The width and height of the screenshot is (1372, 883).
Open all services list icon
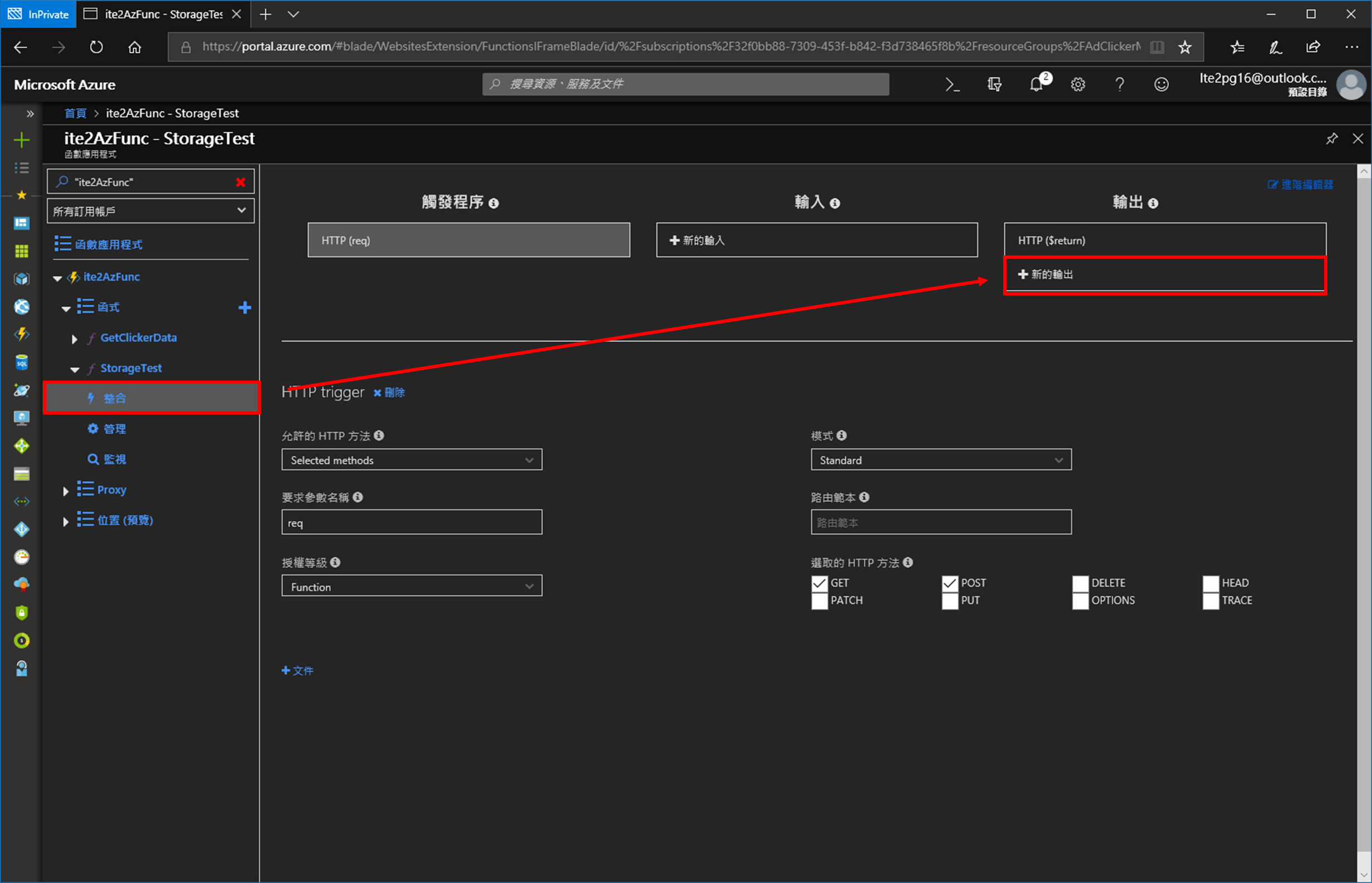[x=22, y=168]
